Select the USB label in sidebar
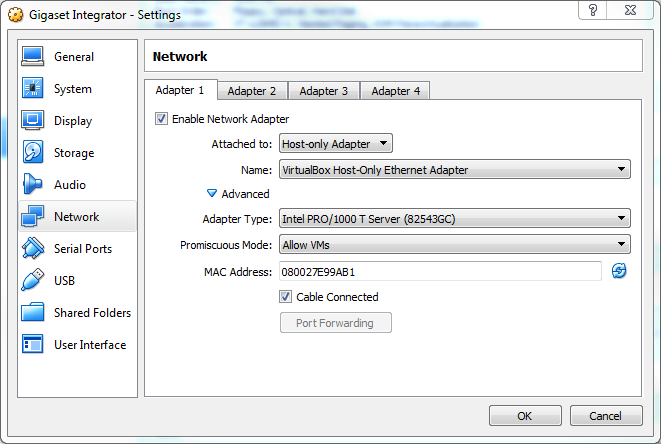661x444 pixels. point(64,280)
